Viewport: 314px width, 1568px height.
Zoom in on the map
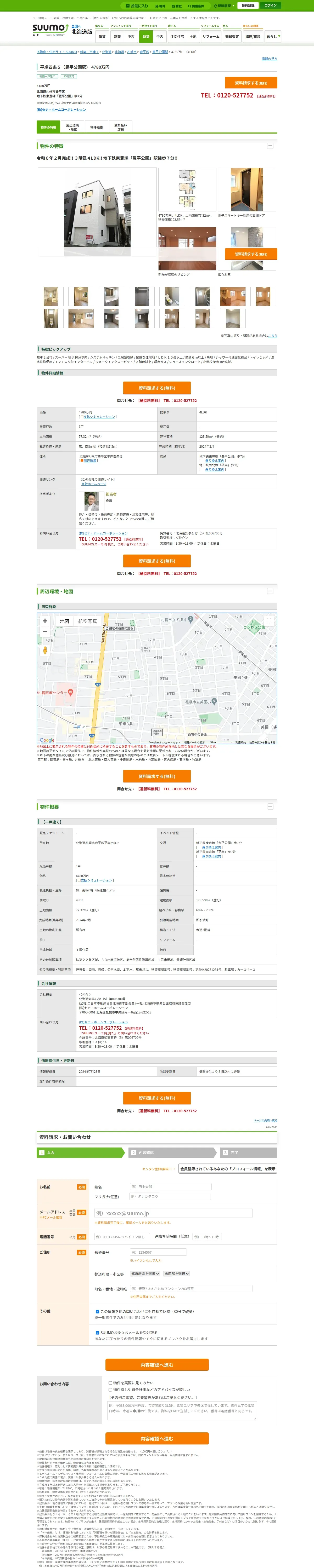point(44,621)
